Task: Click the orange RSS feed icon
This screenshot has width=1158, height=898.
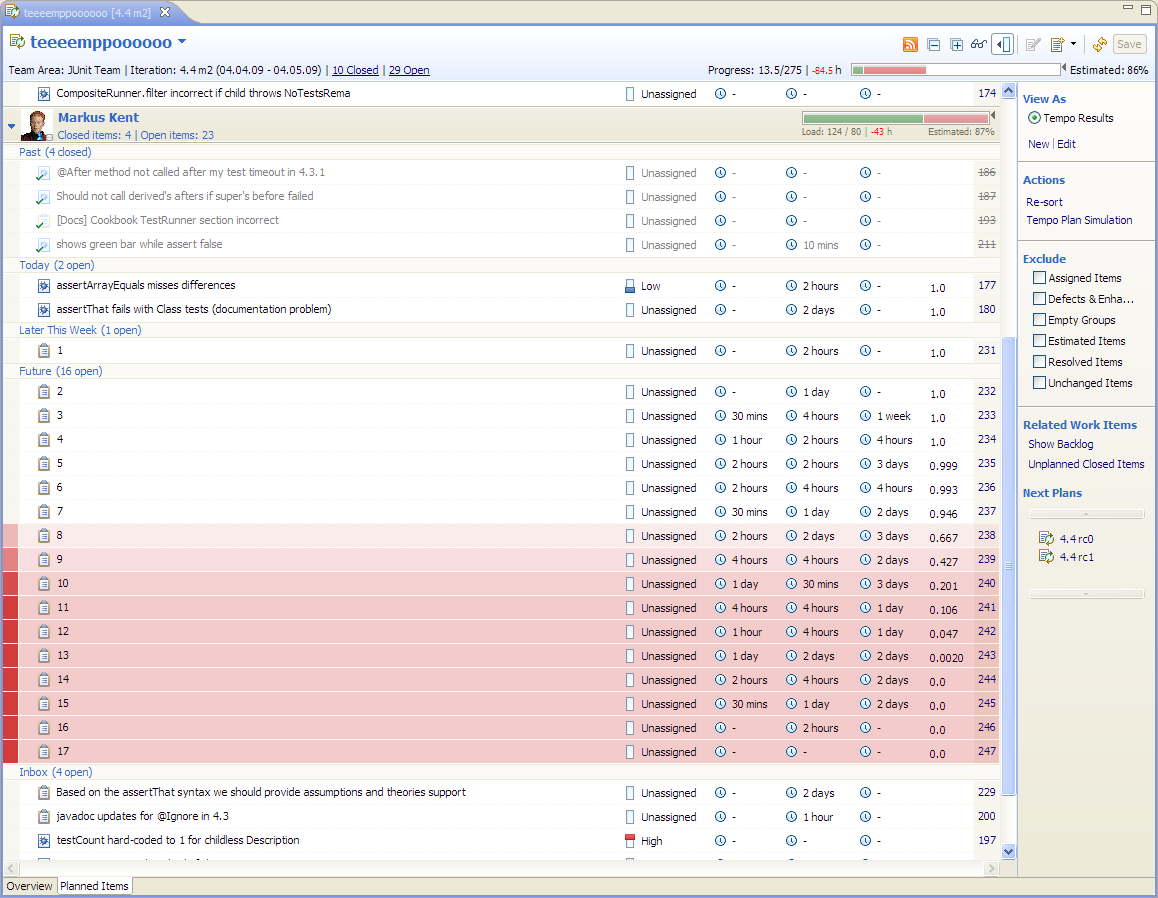Action: coord(911,44)
